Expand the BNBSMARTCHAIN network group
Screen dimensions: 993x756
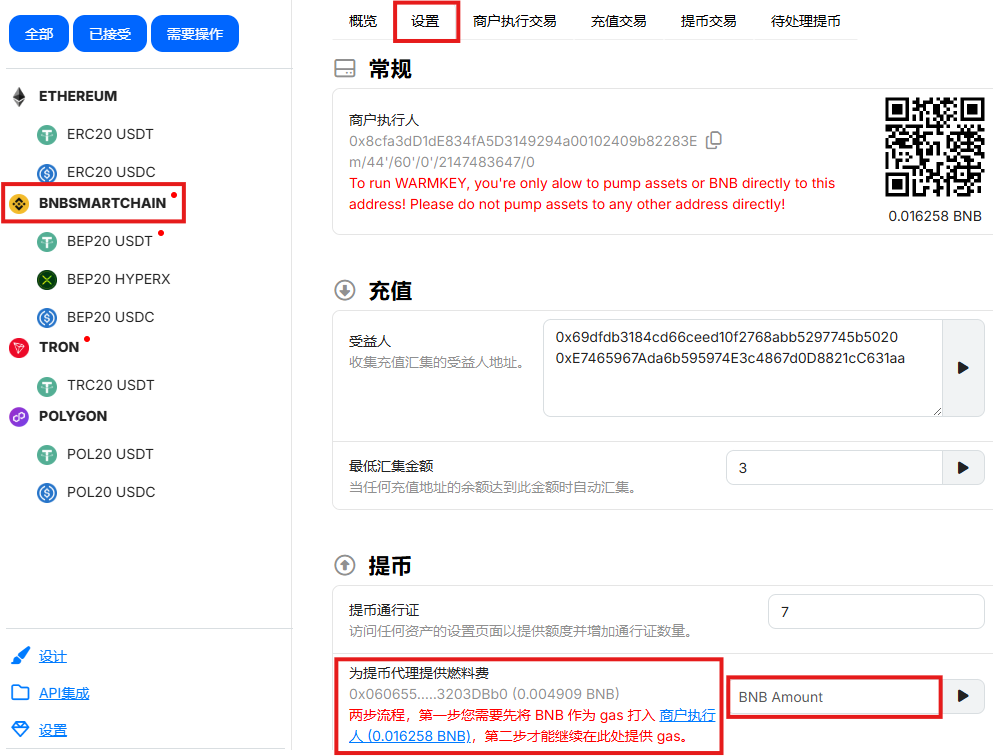tap(94, 202)
